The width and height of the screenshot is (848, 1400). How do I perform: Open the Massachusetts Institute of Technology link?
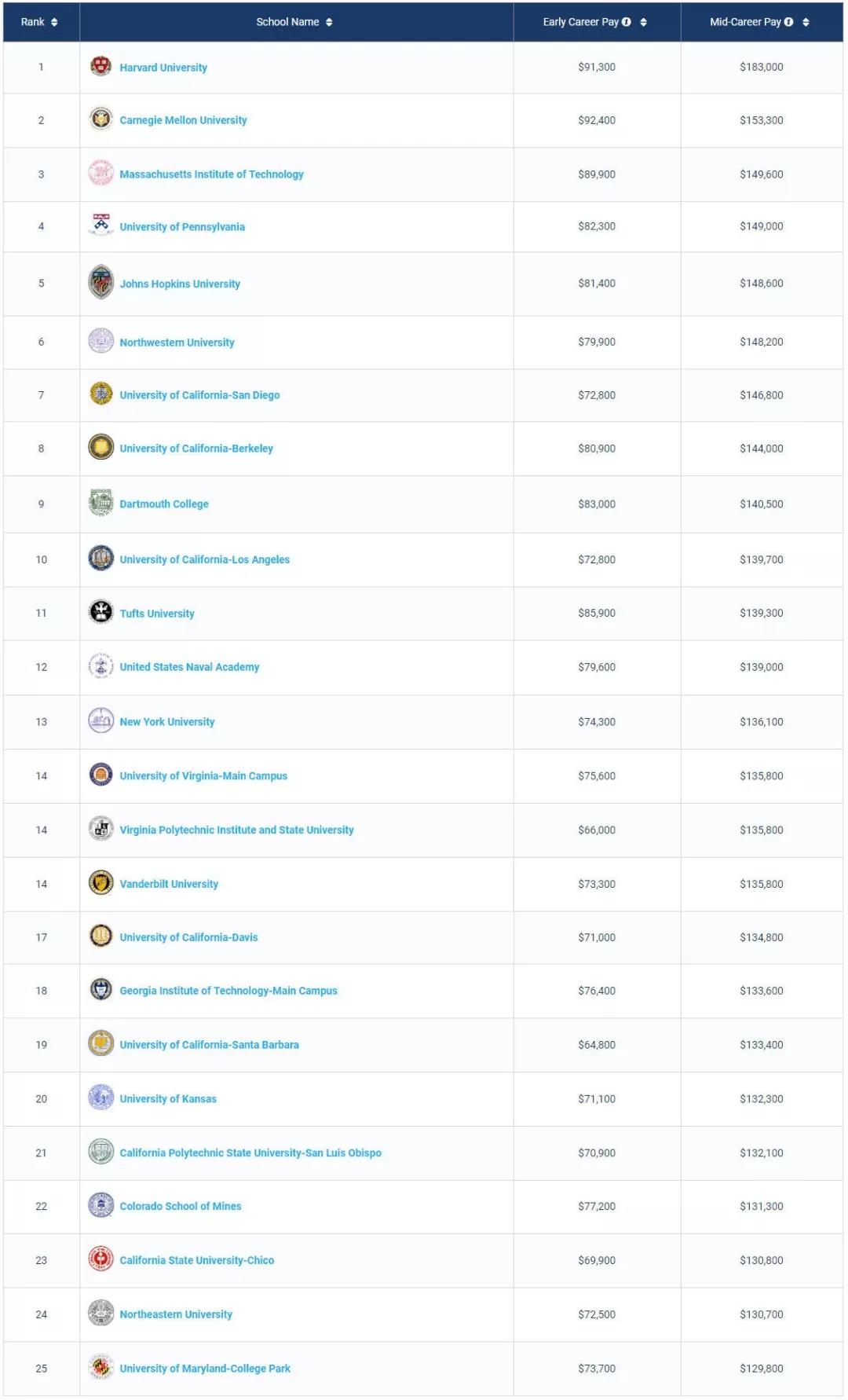pyautogui.click(x=211, y=174)
